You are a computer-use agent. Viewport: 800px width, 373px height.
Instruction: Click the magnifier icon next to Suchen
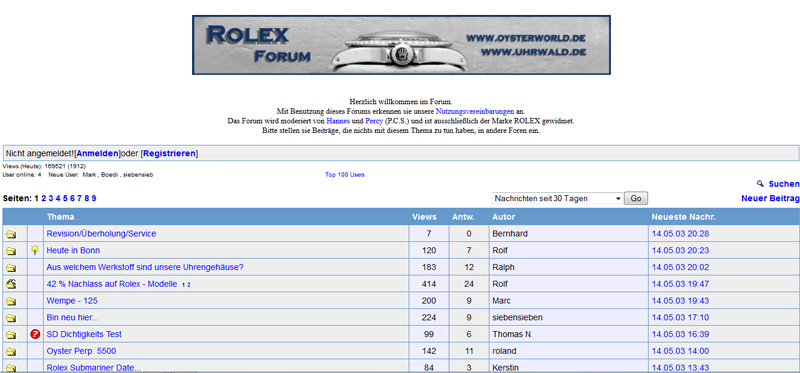tap(760, 184)
